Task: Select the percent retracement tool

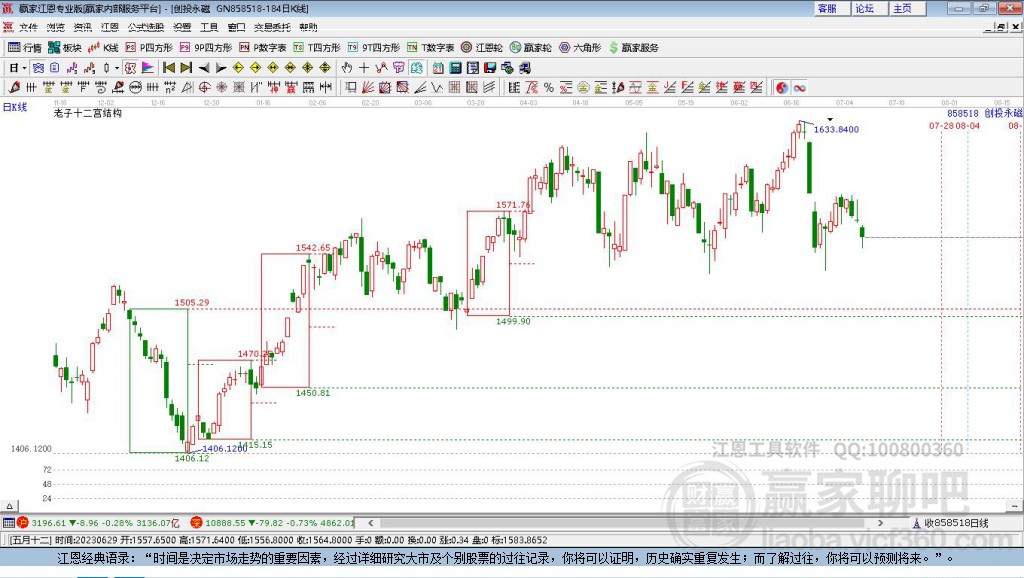Action: click(x=549, y=88)
